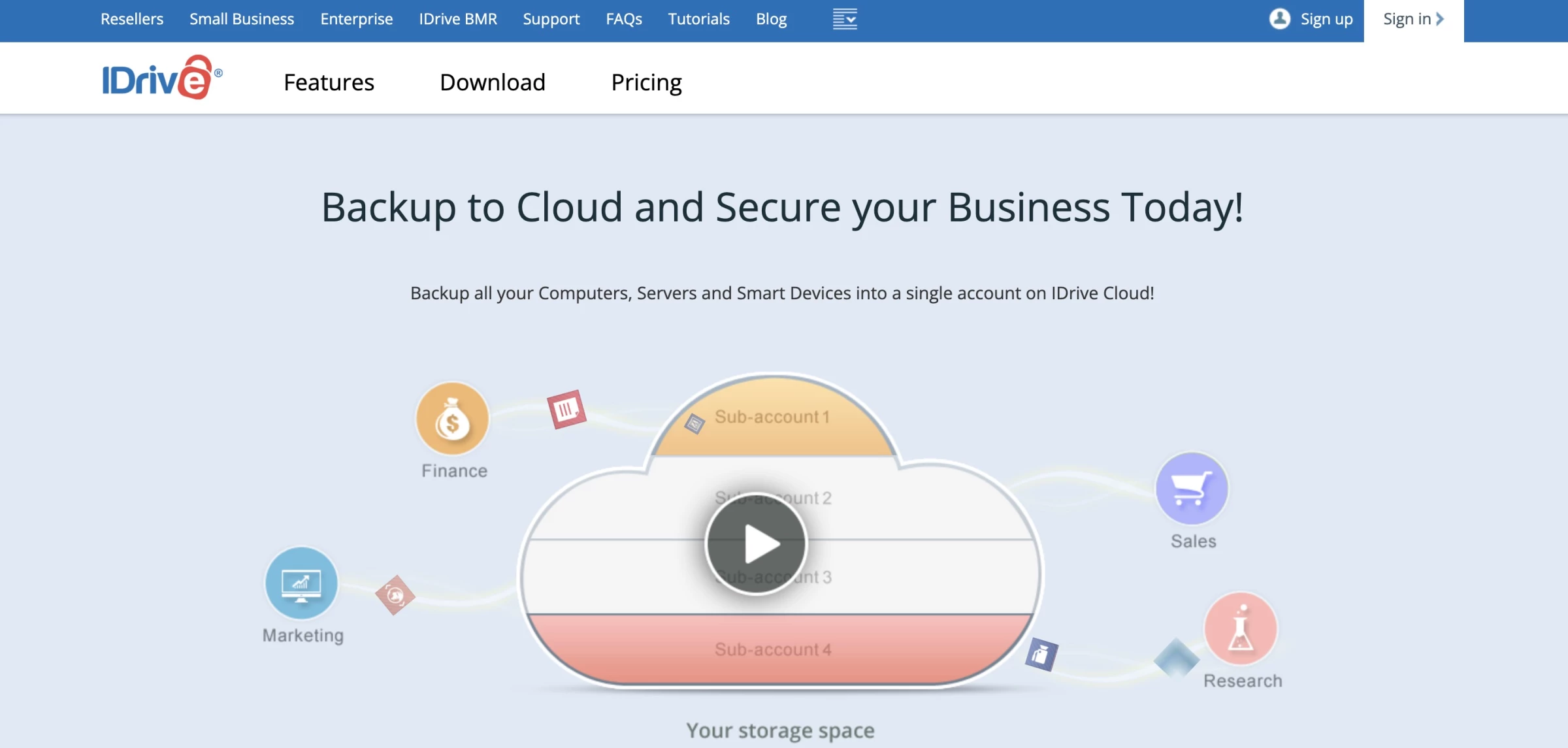Click the Marketing monitor icon
The width and height of the screenshot is (1568, 748).
(x=301, y=583)
